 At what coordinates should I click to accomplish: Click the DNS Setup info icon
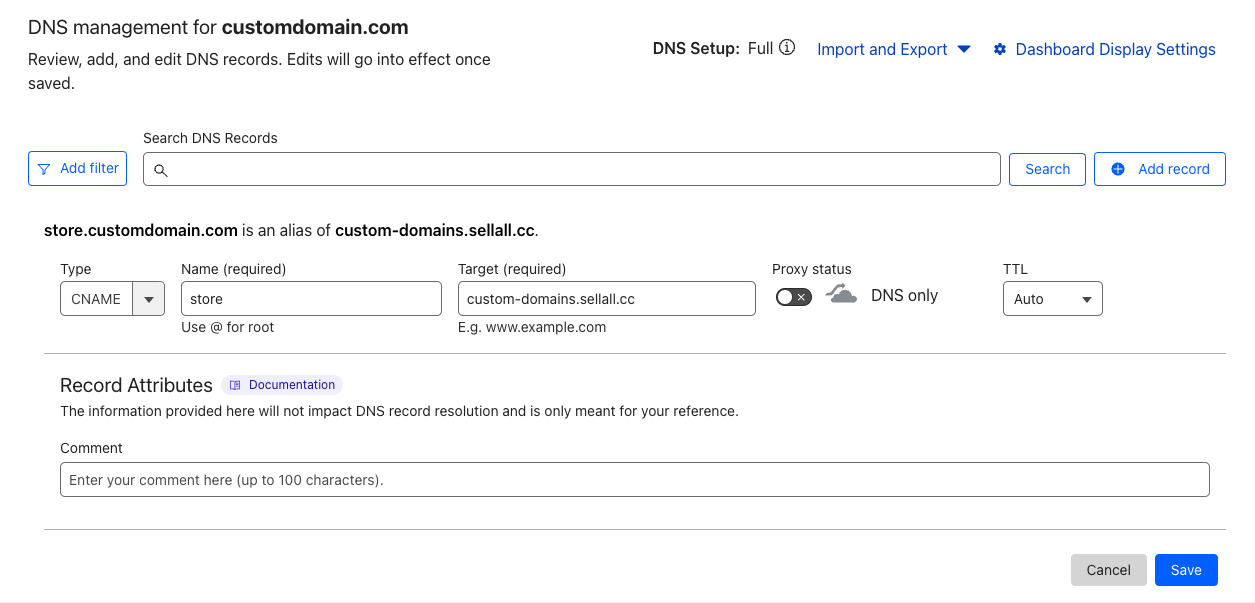click(x=787, y=48)
